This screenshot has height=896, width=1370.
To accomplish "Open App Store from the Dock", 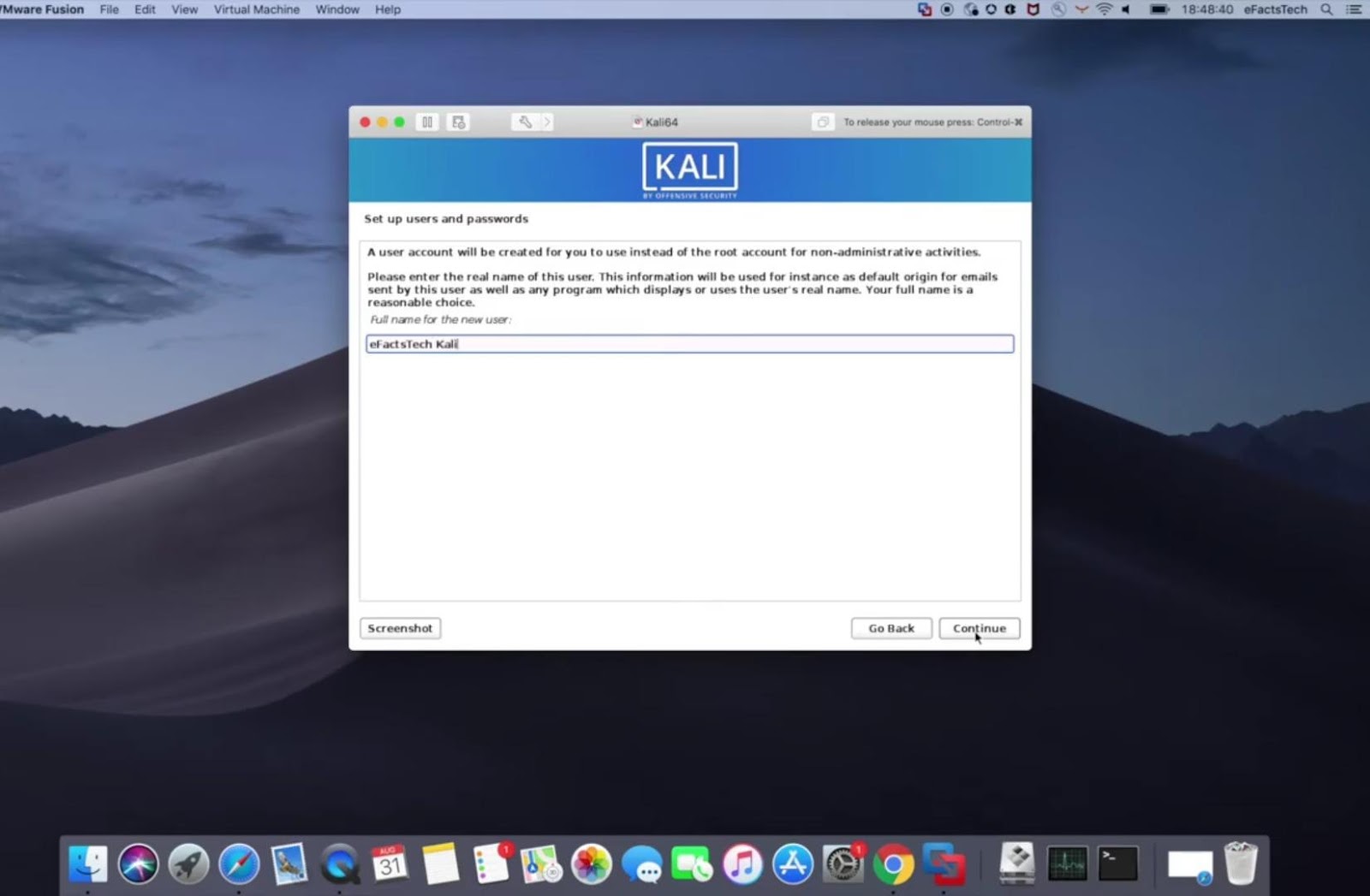I will click(x=793, y=863).
